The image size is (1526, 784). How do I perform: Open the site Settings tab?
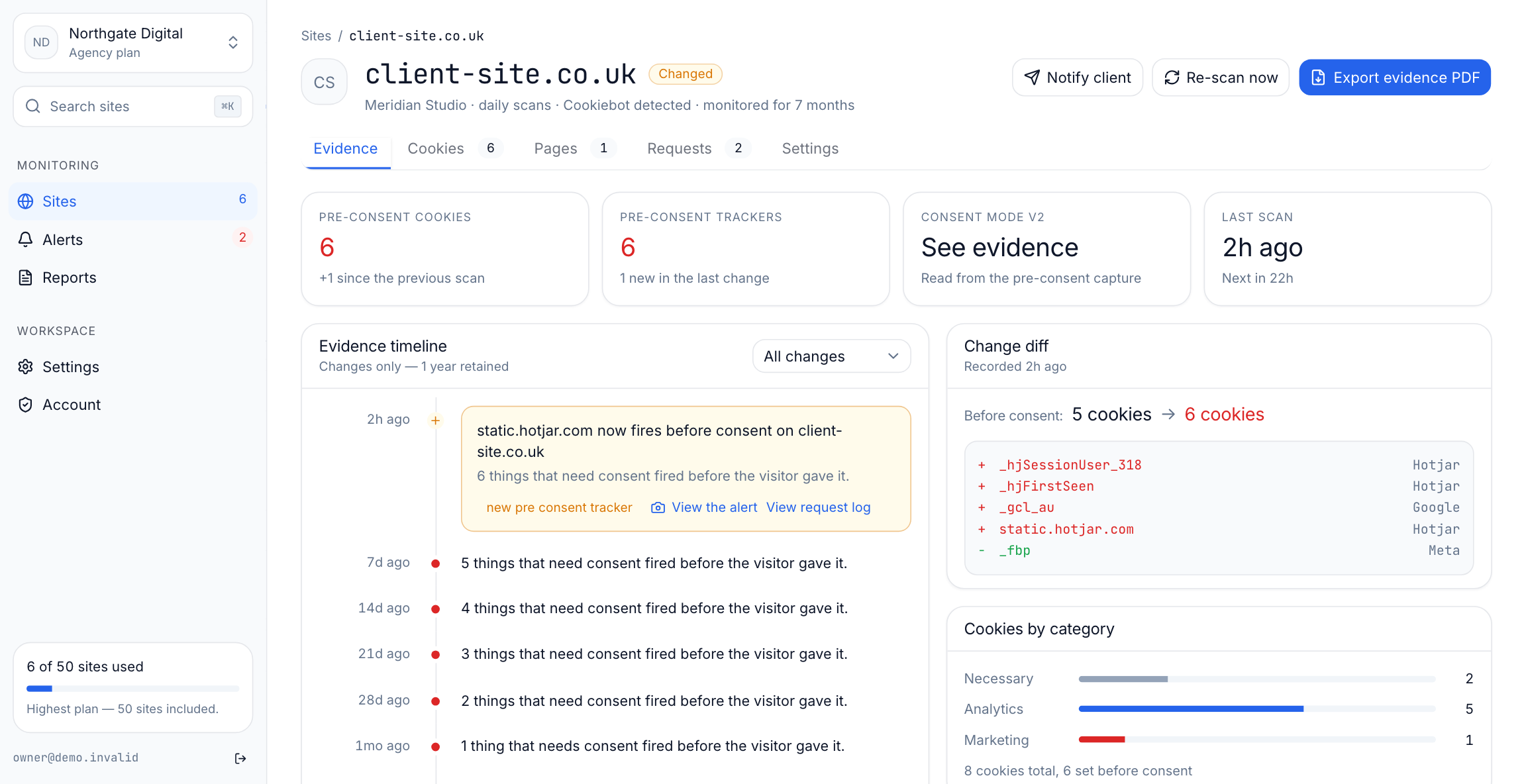tap(810, 148)
